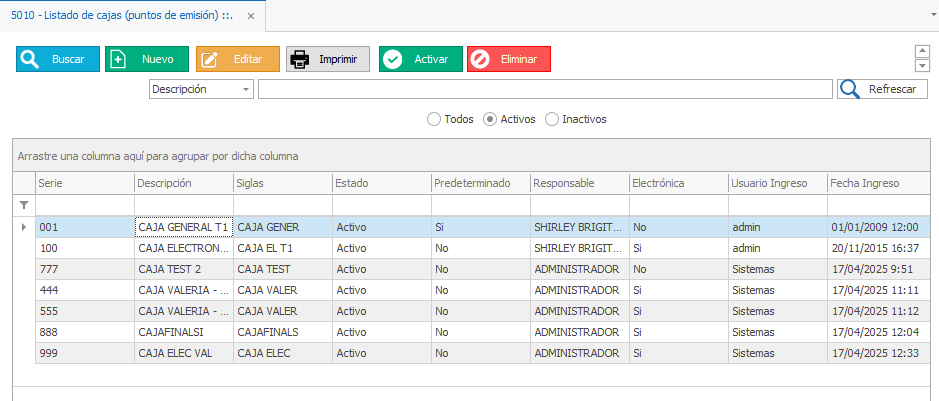The height and width of the screenshot is (401, 939).
Task: Sort by the Serie column header
Action: [84, 183]
